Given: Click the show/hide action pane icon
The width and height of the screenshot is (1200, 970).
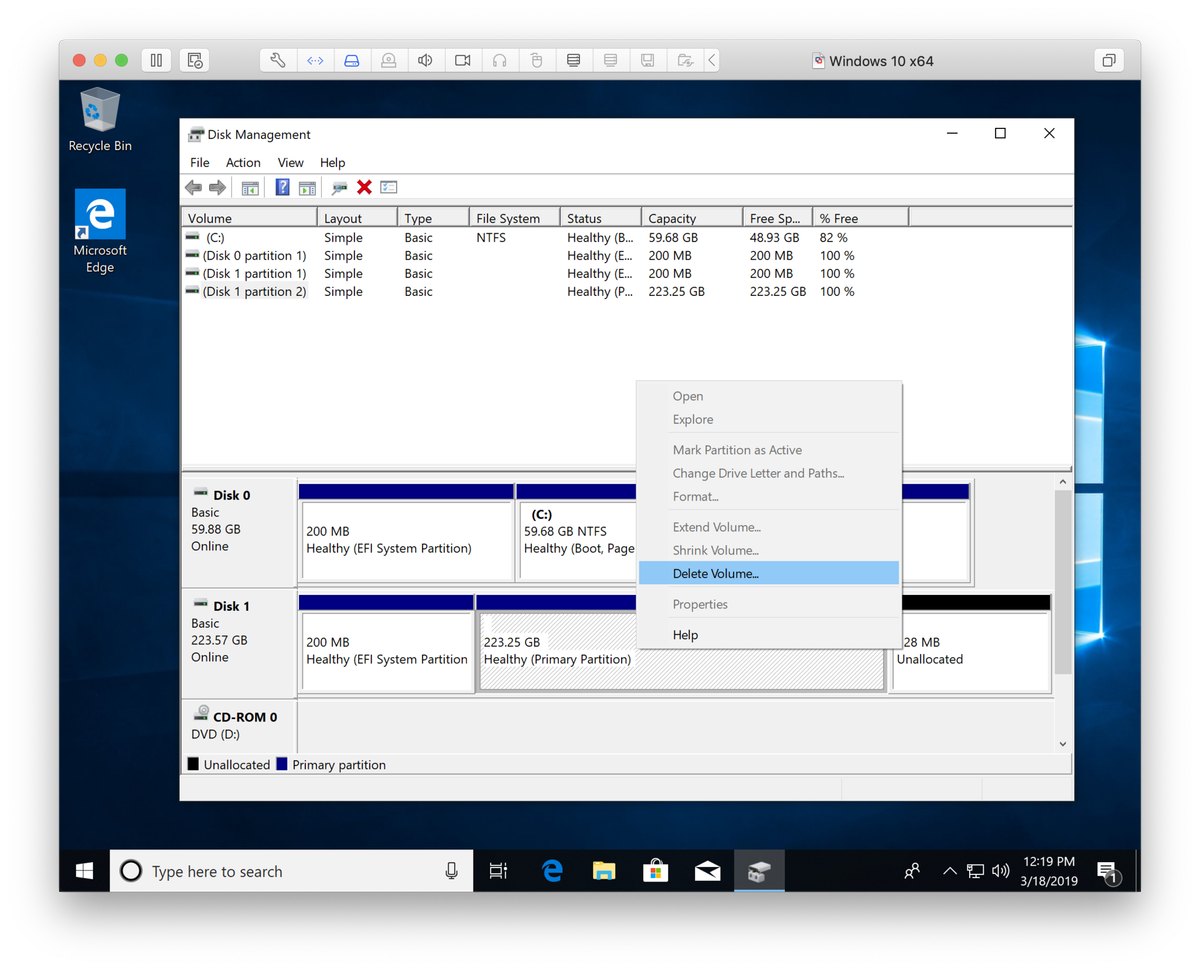Looking at the screenshot, I should point(307,187).
